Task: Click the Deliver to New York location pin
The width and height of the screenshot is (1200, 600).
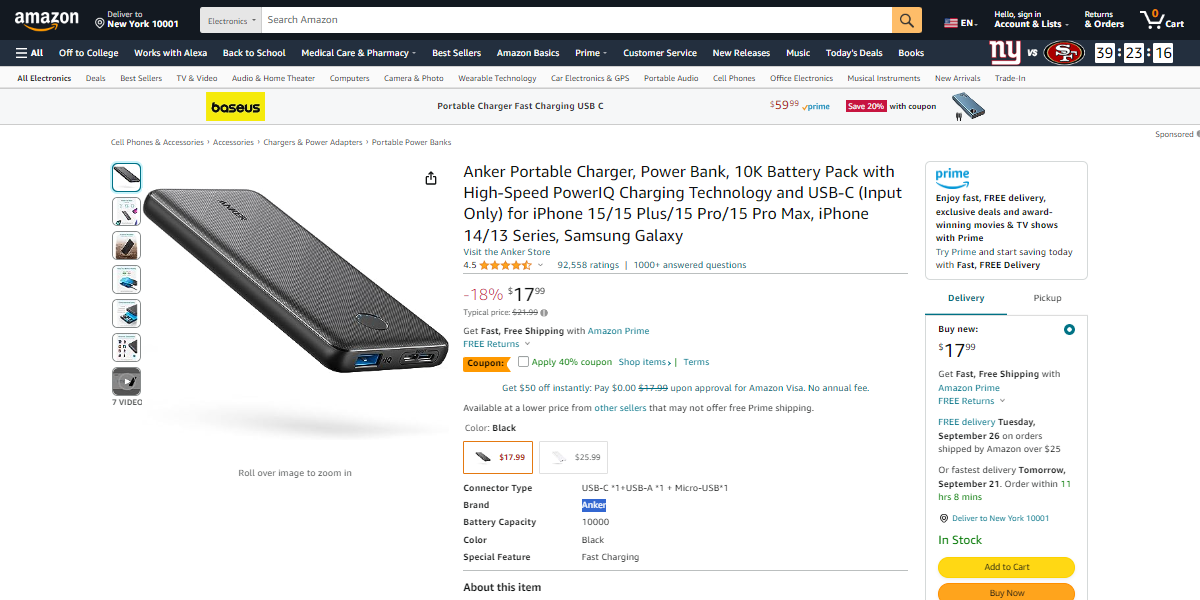Action: coord(100,22)
